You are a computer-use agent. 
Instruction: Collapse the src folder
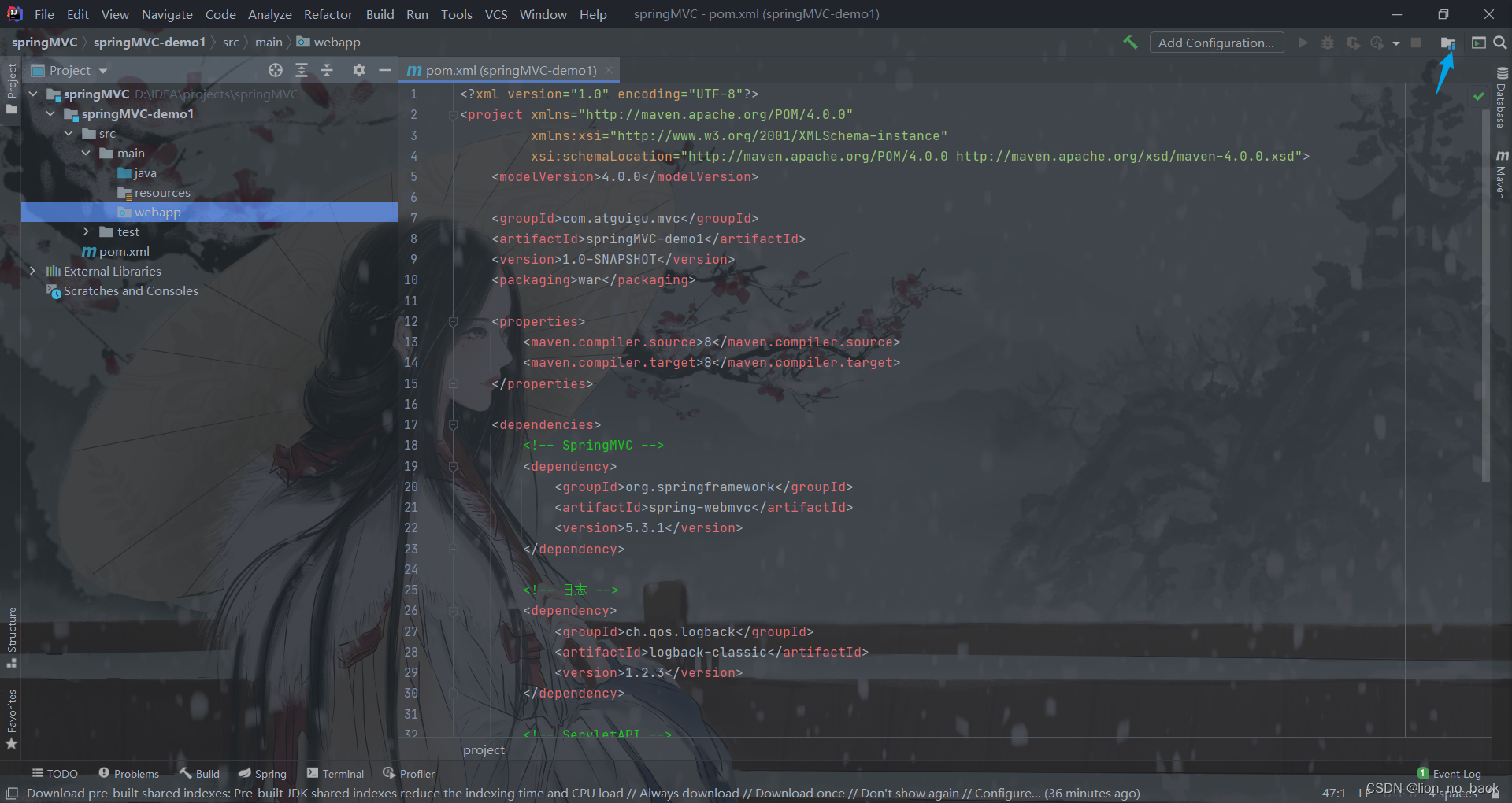69,133
